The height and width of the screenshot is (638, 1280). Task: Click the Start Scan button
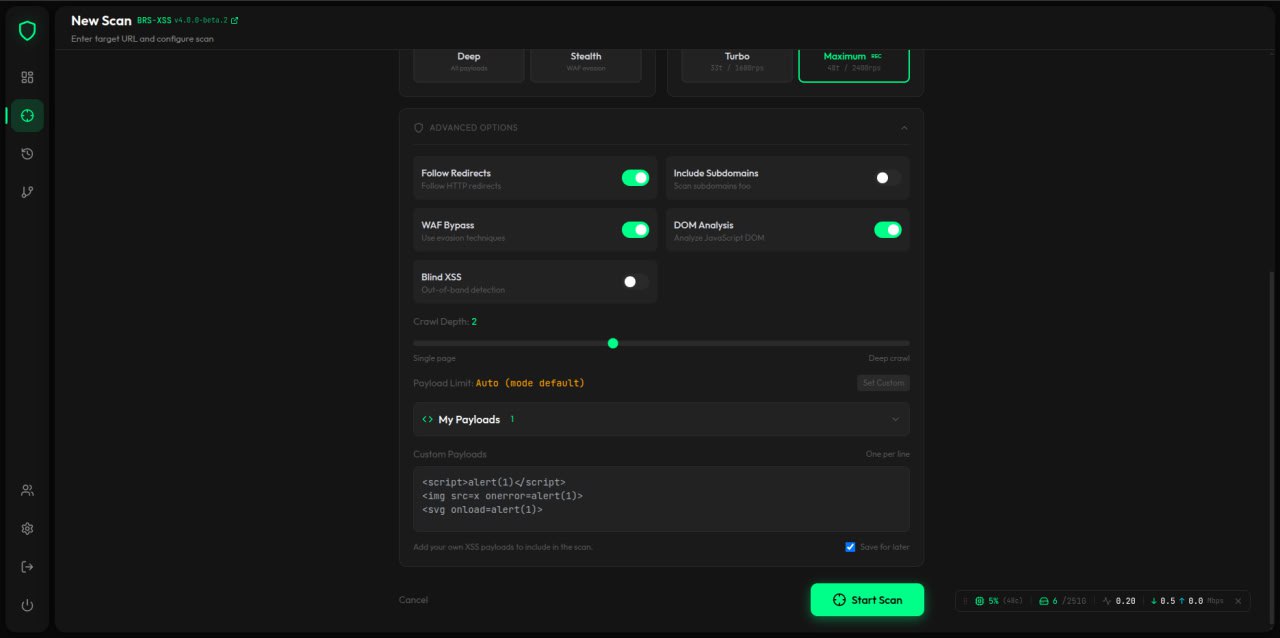(x=867, y=600)
